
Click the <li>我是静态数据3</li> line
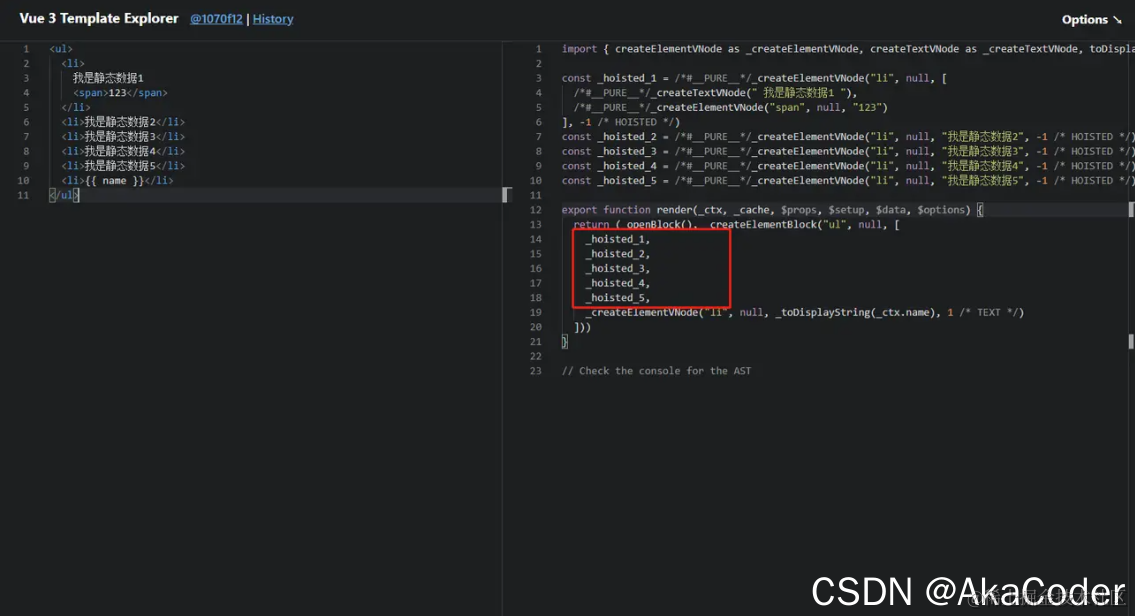pos(123,137)
